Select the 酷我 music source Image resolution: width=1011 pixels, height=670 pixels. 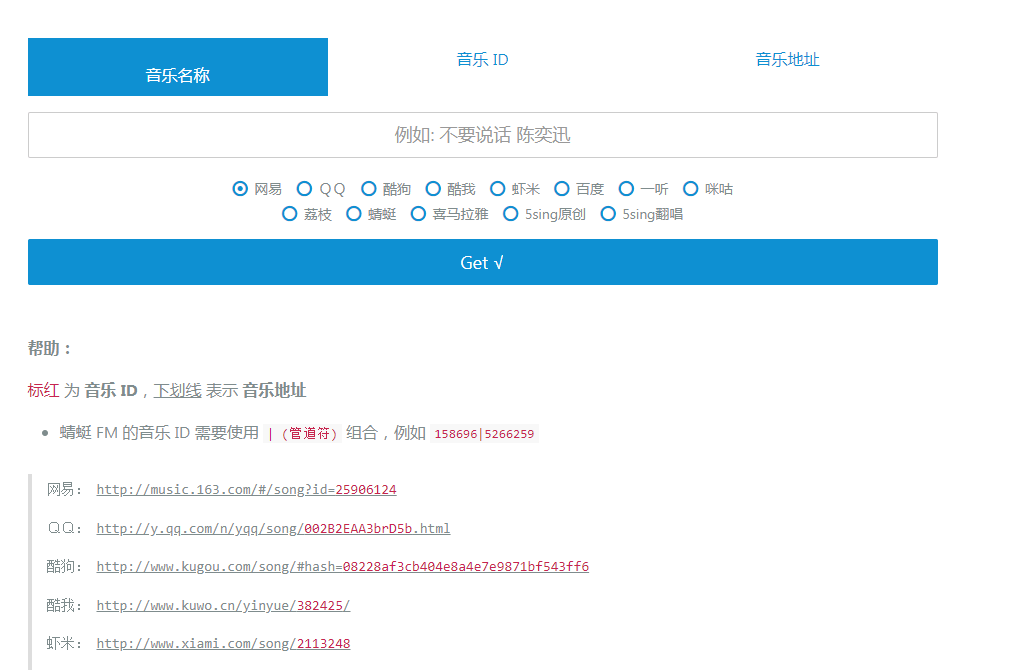433,188
